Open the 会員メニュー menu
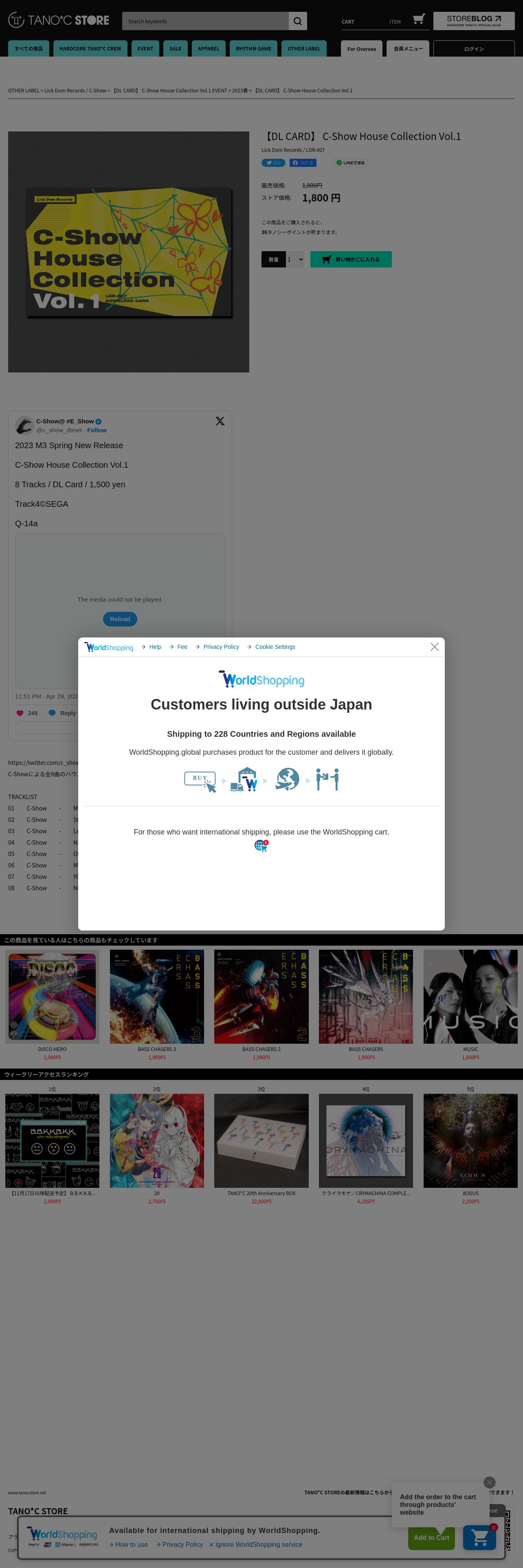523x1568 pixels. pos(408,49)
